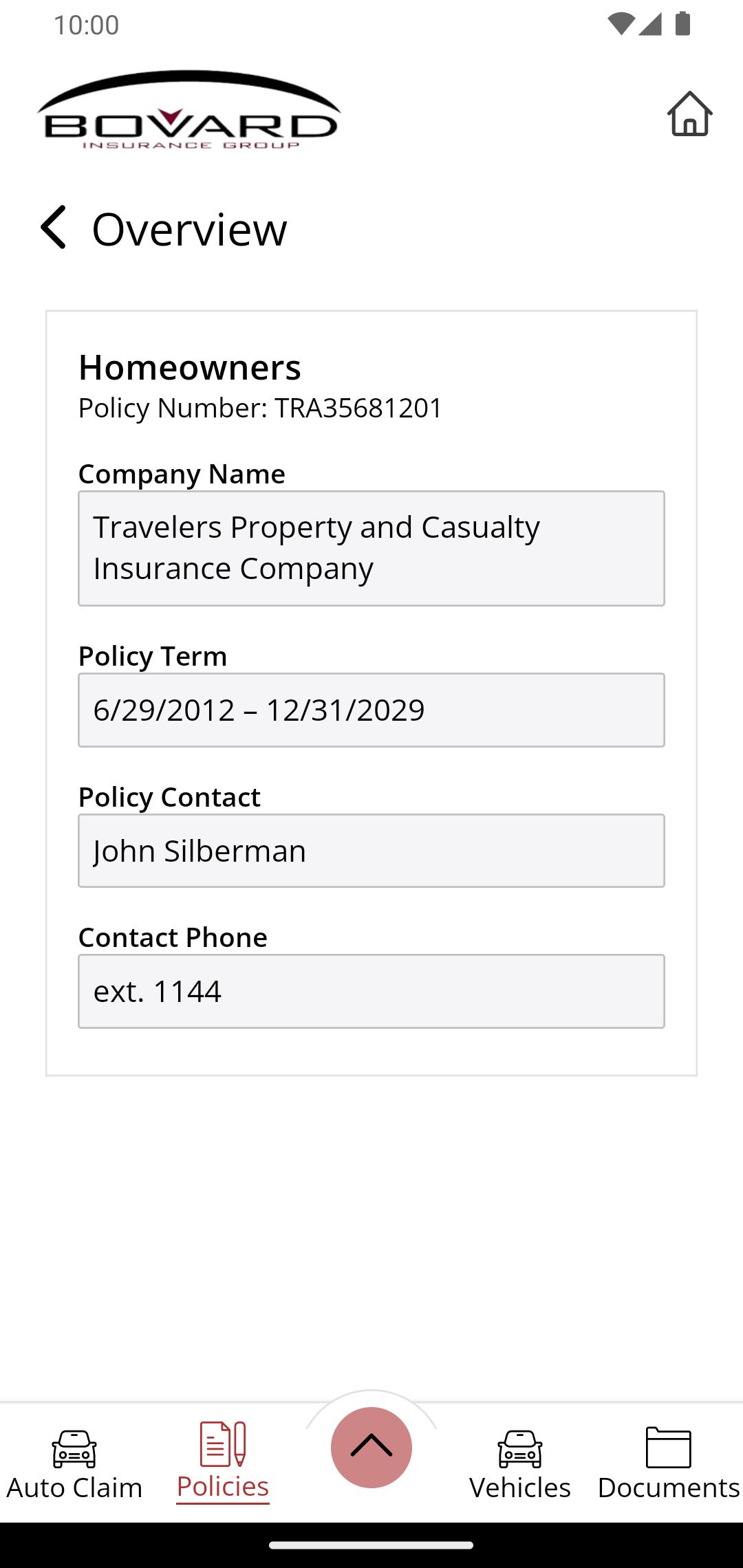Viewport: 743px width, 1568px height.
Task: Tap the Policy Term date field
Action: tap(371, 710)
